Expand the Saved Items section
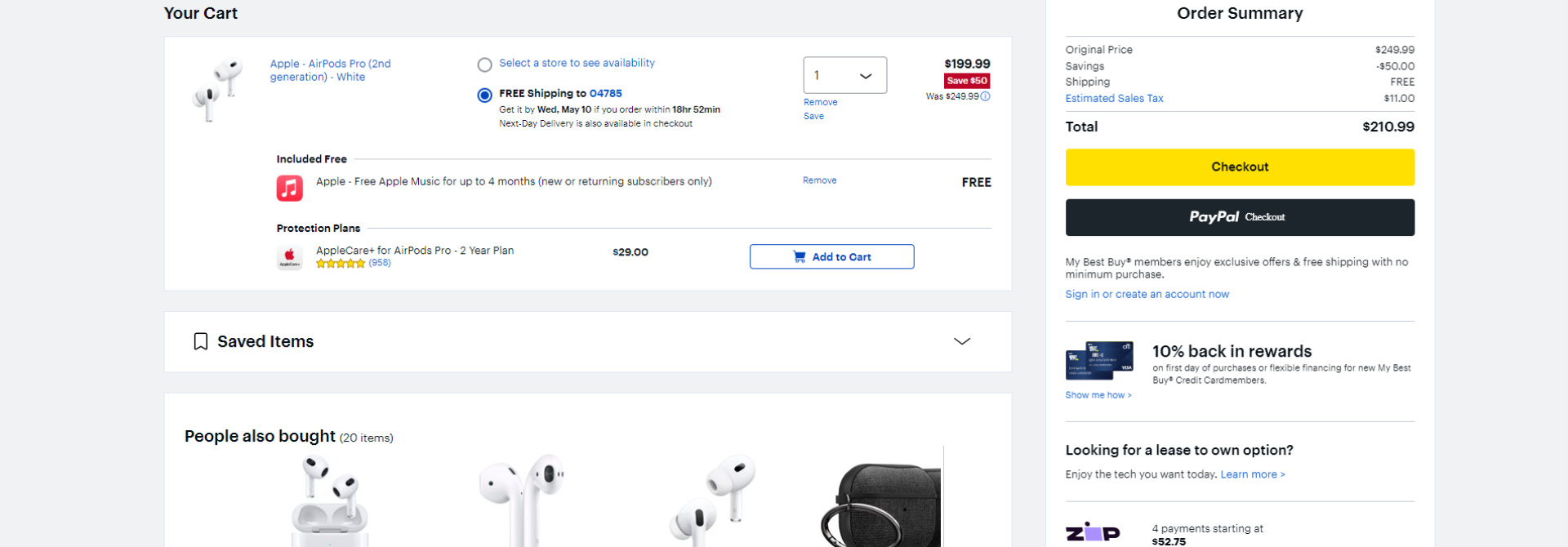1568x547 pixels. click(962, 341)
